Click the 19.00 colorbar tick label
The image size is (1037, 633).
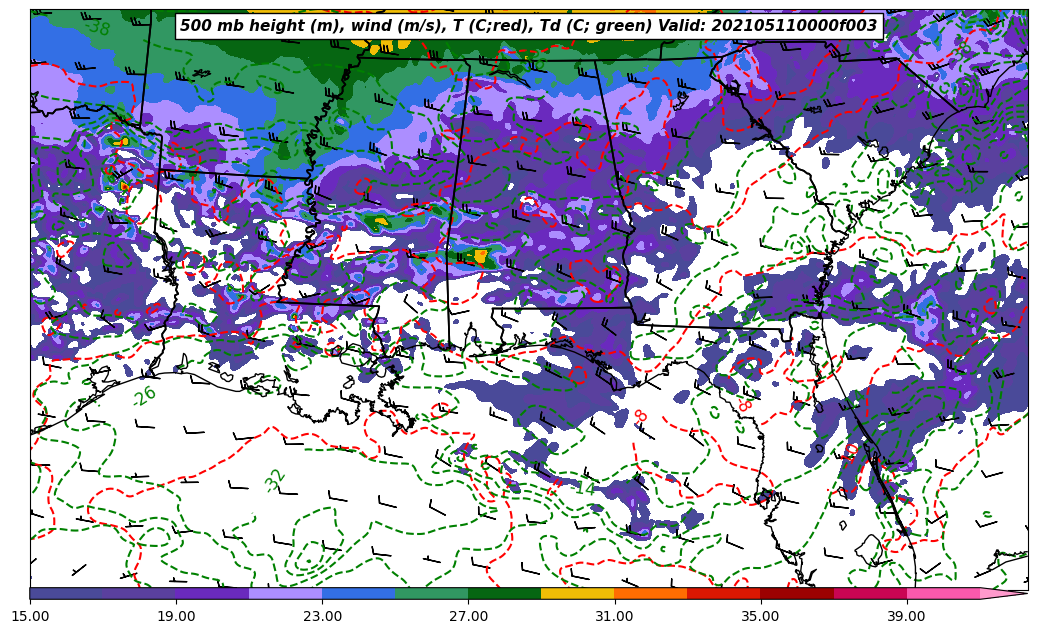tap(176, 616)
